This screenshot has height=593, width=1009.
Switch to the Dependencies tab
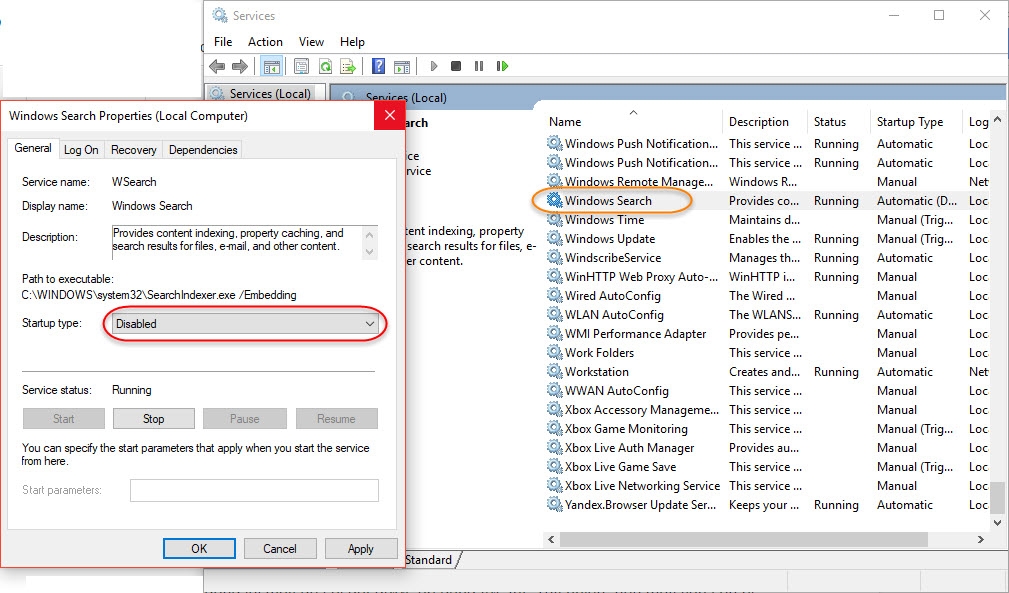203,150
